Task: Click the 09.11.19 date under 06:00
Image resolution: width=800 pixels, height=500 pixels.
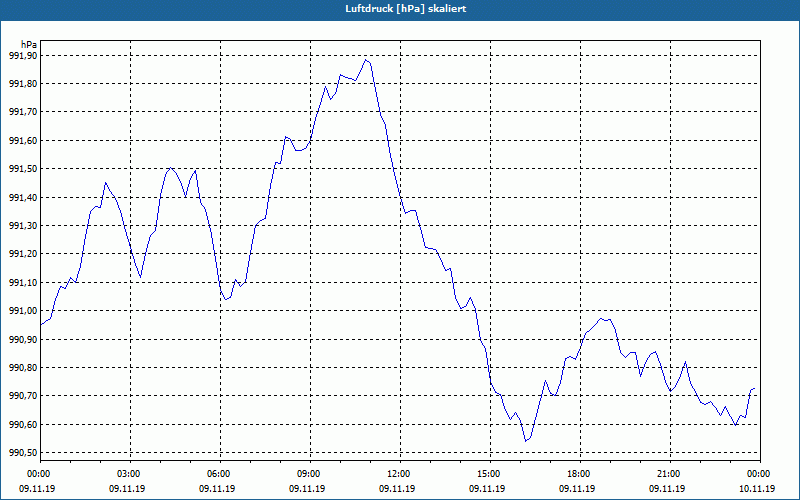Action: (217, 489)
